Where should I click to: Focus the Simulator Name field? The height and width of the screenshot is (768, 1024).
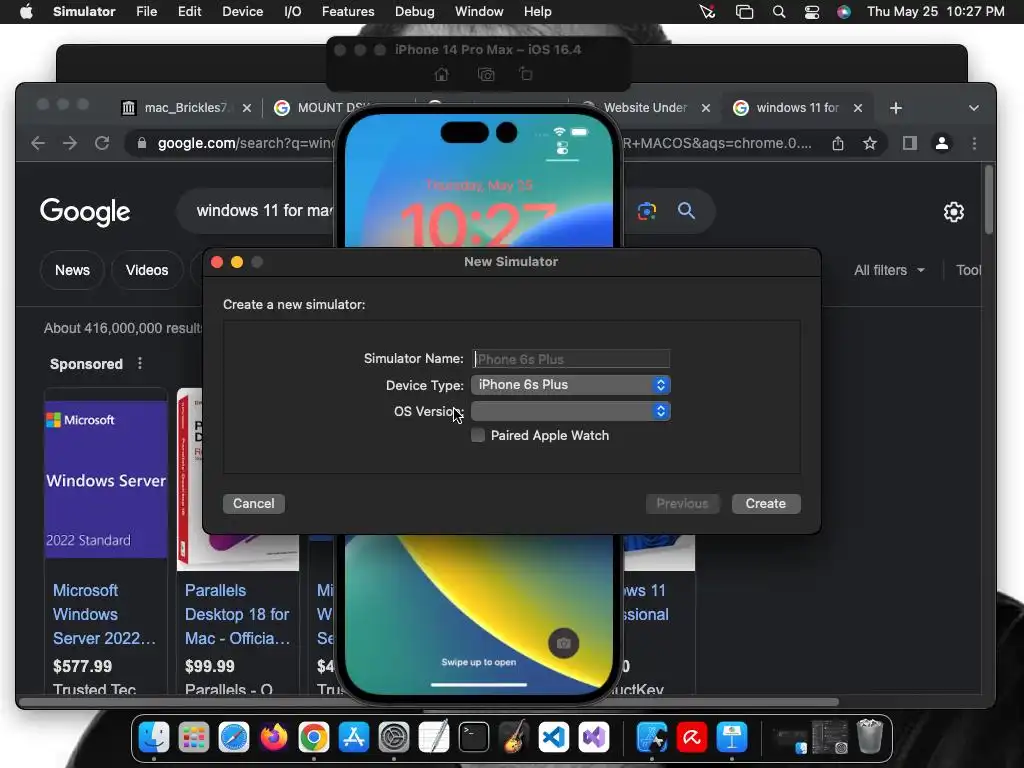coord(571,359)
